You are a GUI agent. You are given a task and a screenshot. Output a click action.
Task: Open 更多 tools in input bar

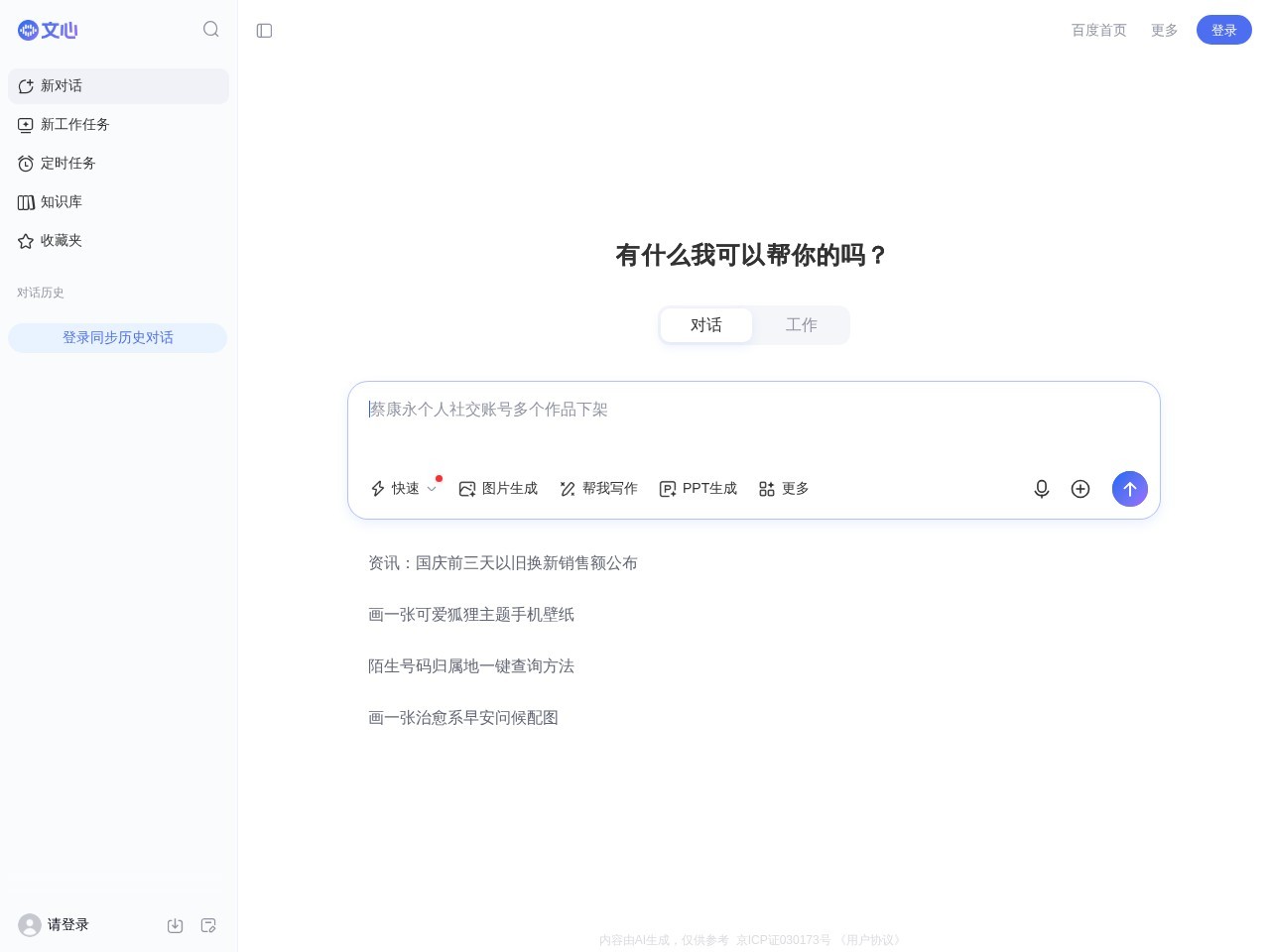coord(784,489)
